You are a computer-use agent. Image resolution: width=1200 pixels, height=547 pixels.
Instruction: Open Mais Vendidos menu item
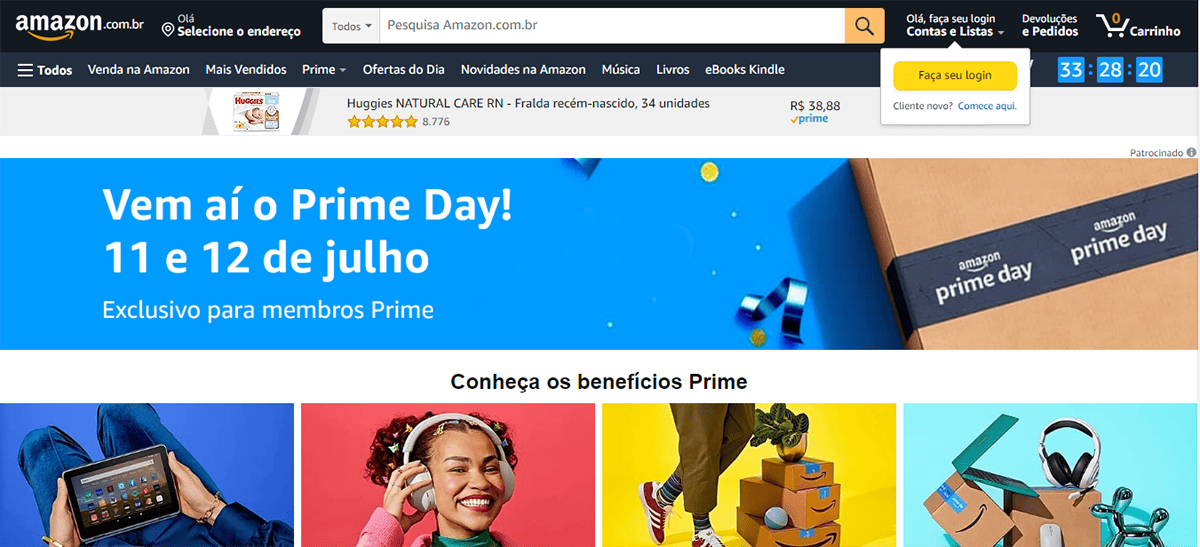pos(246,70)
